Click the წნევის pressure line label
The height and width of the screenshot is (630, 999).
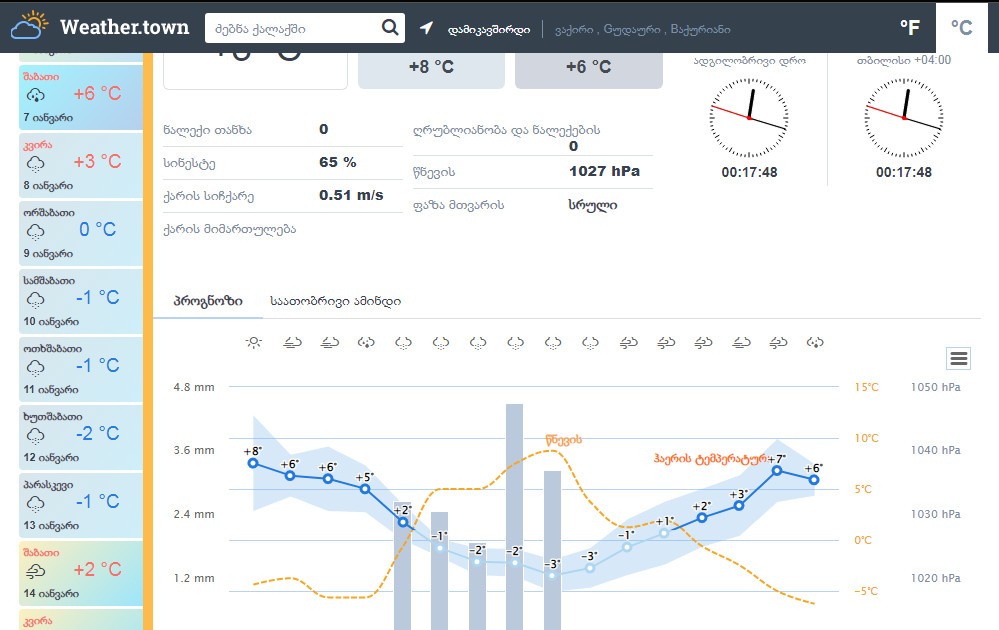coord(564,440)
